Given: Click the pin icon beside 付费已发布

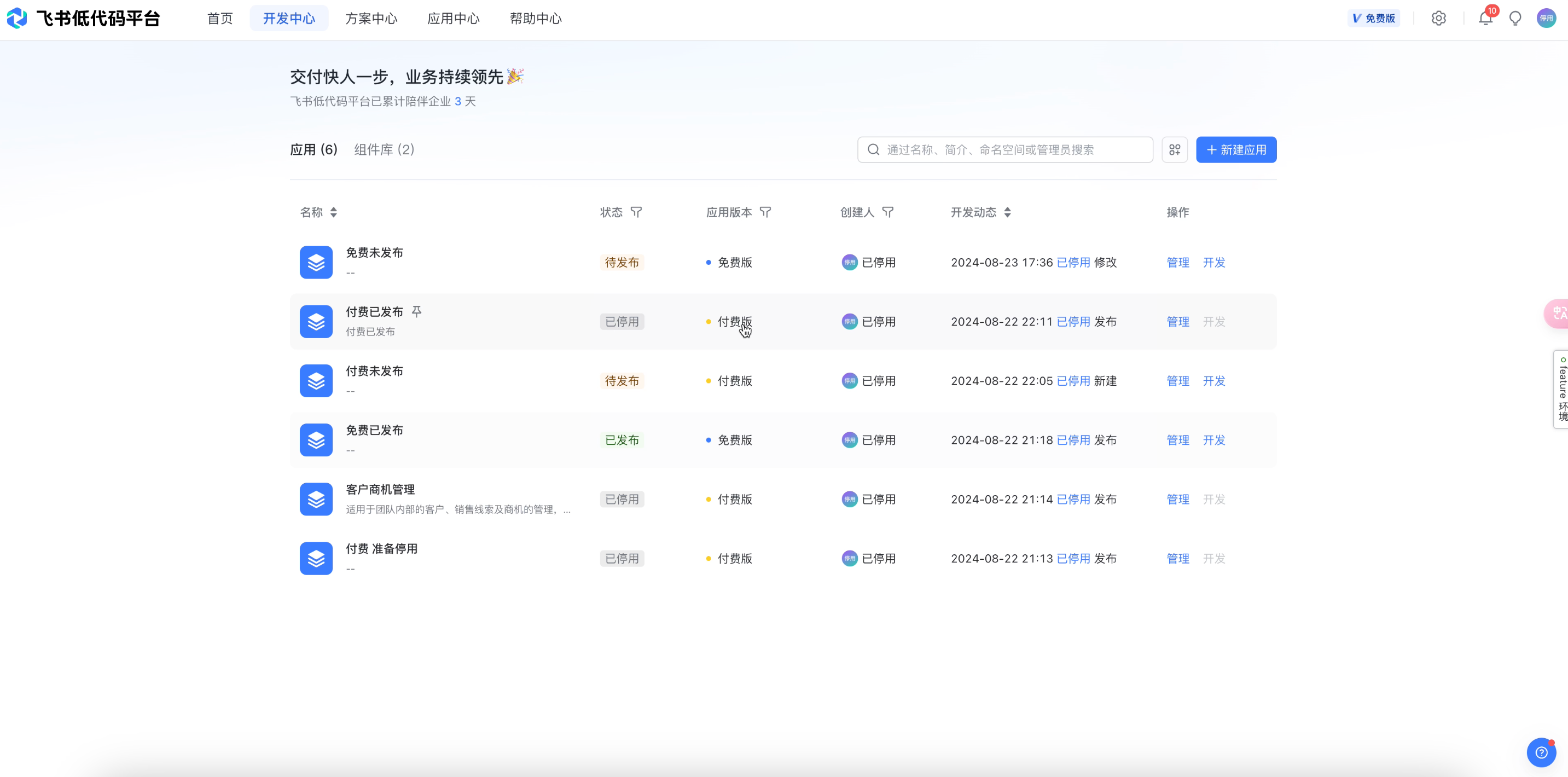Looking at the screenshot, I should 416,312.
